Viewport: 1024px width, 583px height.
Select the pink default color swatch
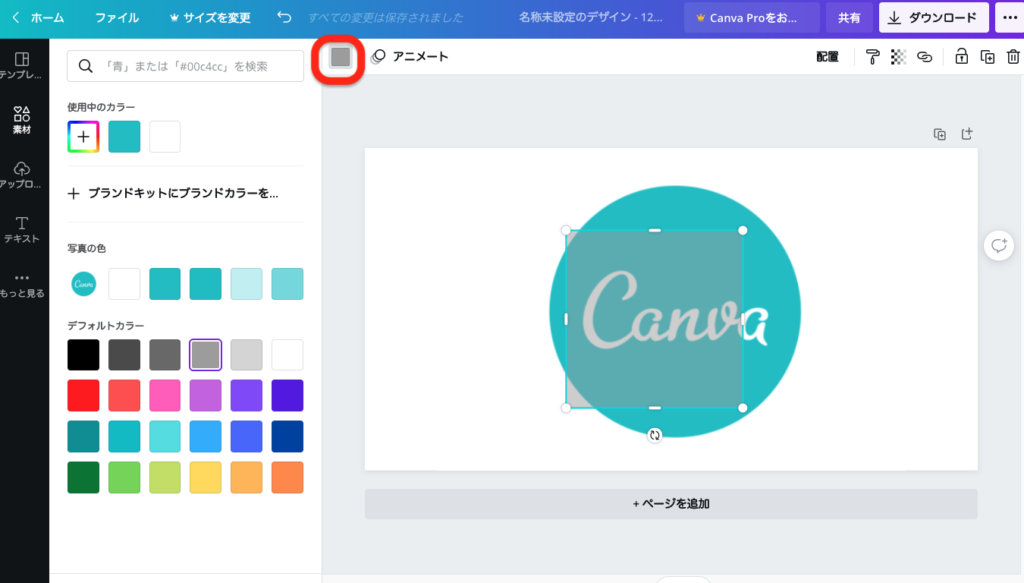click(x=165, y=396)
